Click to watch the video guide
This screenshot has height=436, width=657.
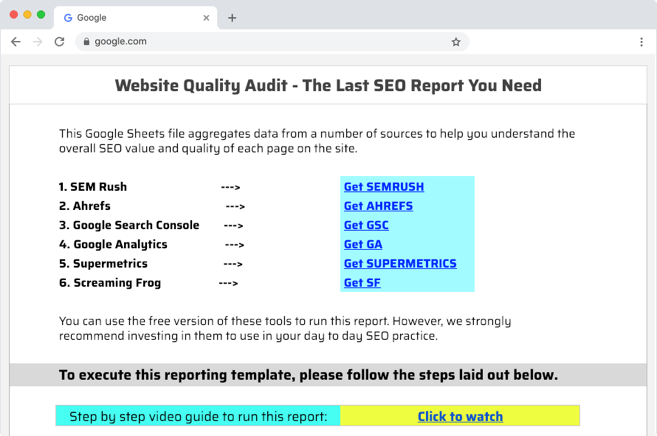pos(459,416)
